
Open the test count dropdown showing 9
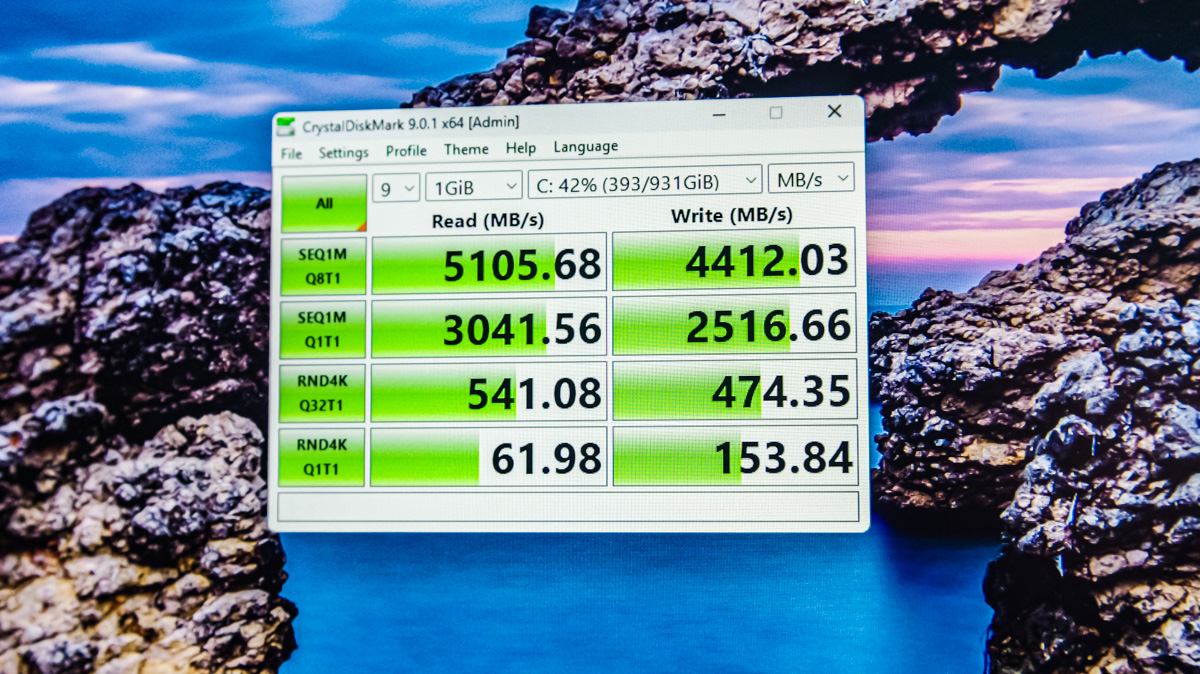[x=396, y=187]
